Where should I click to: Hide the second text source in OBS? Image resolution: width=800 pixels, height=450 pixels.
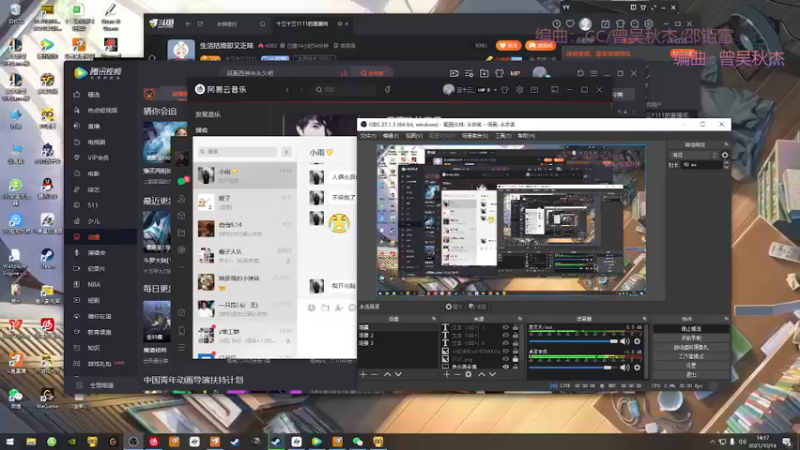pyautogui.click(x=506, y=335)
